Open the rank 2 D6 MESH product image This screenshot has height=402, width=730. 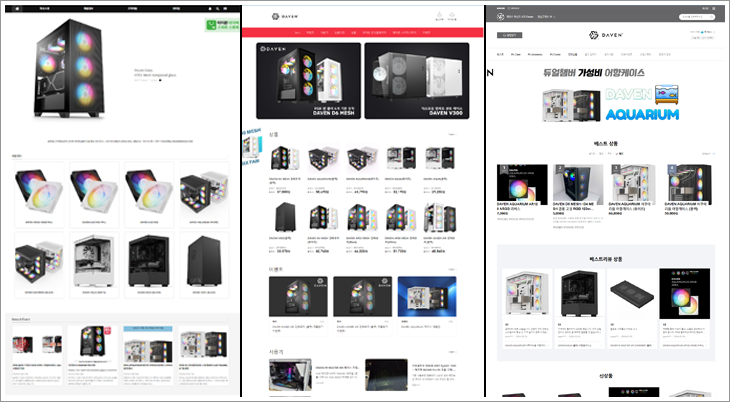(578, 183)
